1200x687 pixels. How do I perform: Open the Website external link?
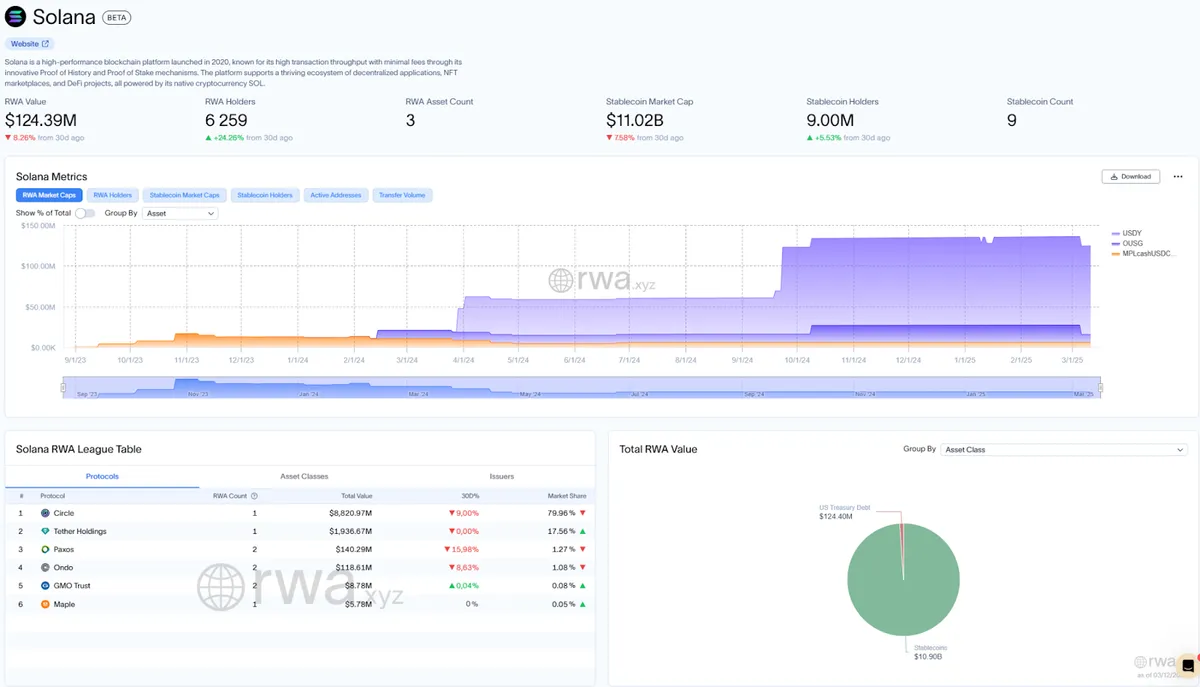[30, 44]
